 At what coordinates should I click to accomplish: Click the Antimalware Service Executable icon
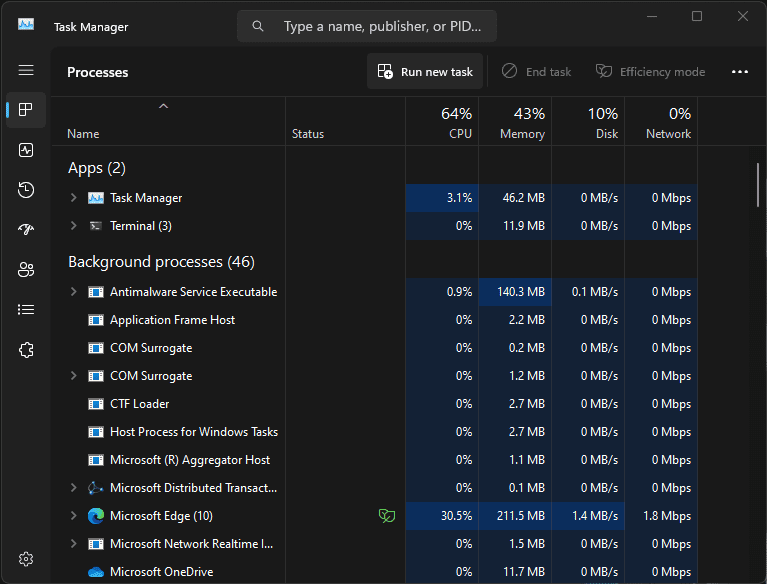point(95,292)
